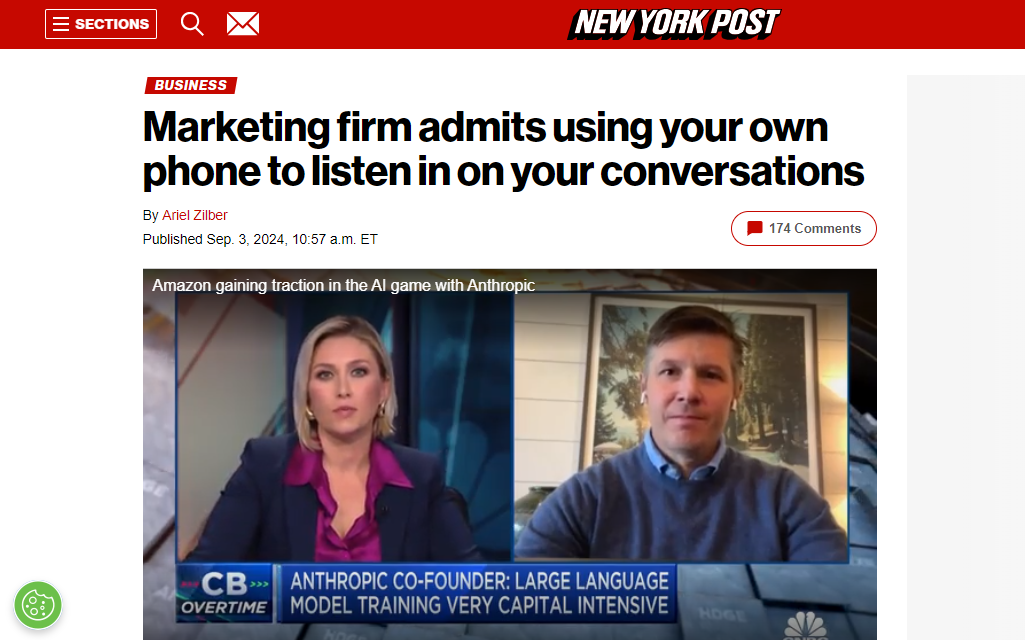Play the Amazon Anthropic video

click(x=510, y=454)
